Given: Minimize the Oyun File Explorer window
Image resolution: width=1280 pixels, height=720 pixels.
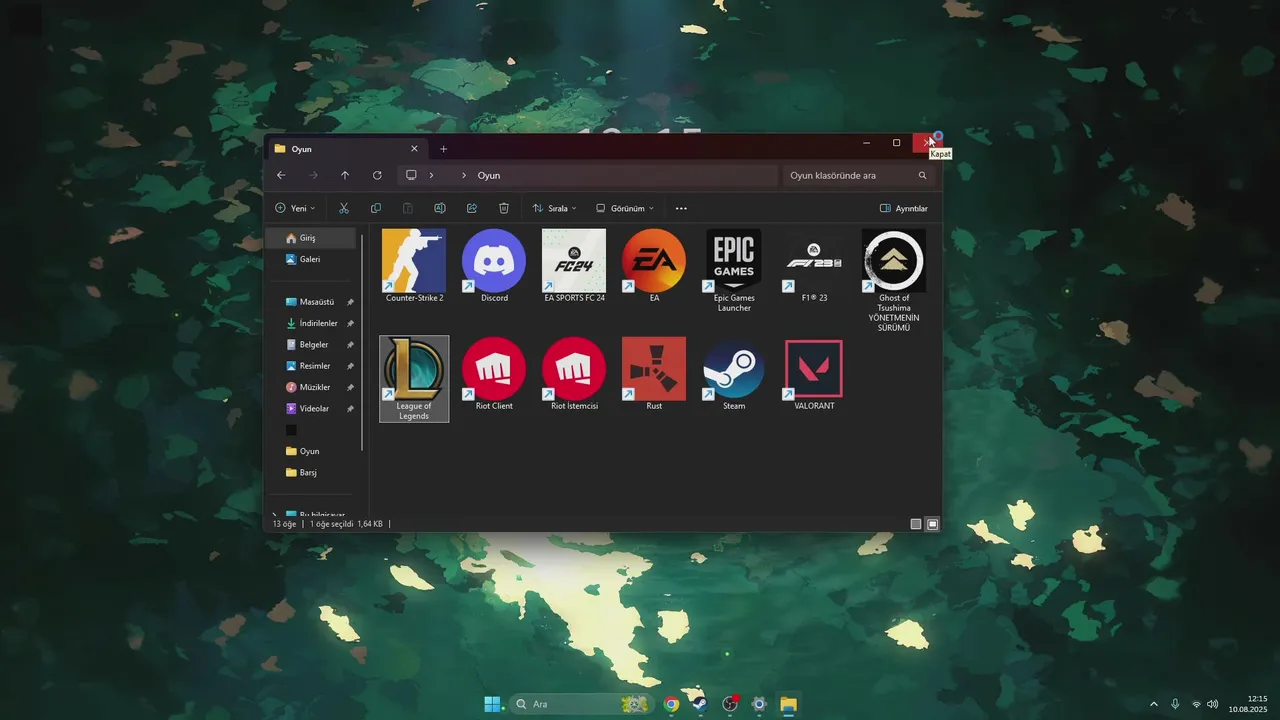Looking at the screenshot, I should 867,143.
